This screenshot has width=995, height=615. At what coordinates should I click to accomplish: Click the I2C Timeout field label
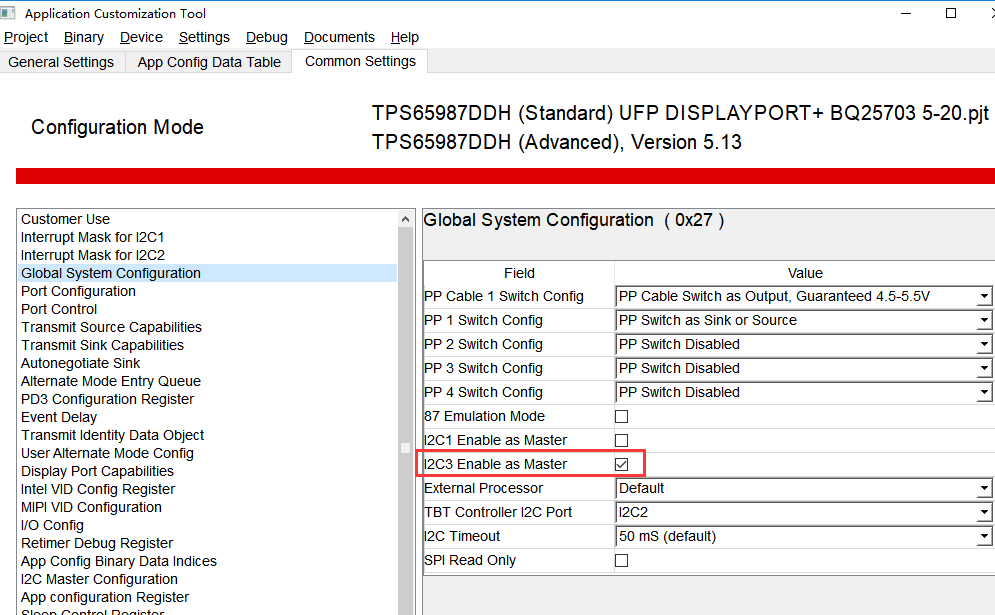pyautogui.click(x=462, y=536)
